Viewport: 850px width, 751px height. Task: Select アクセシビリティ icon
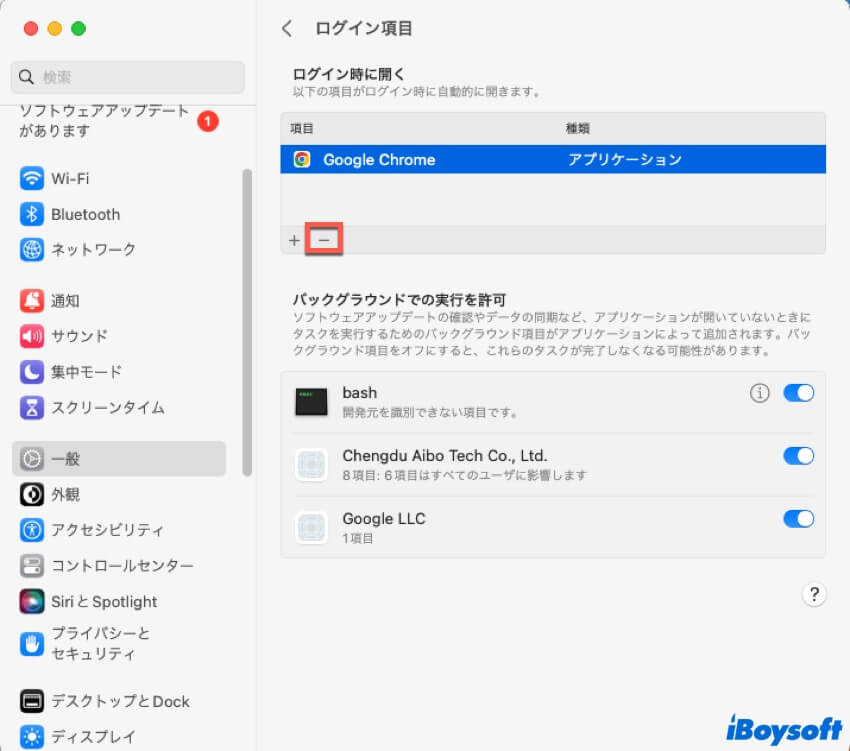pos(31,530)
